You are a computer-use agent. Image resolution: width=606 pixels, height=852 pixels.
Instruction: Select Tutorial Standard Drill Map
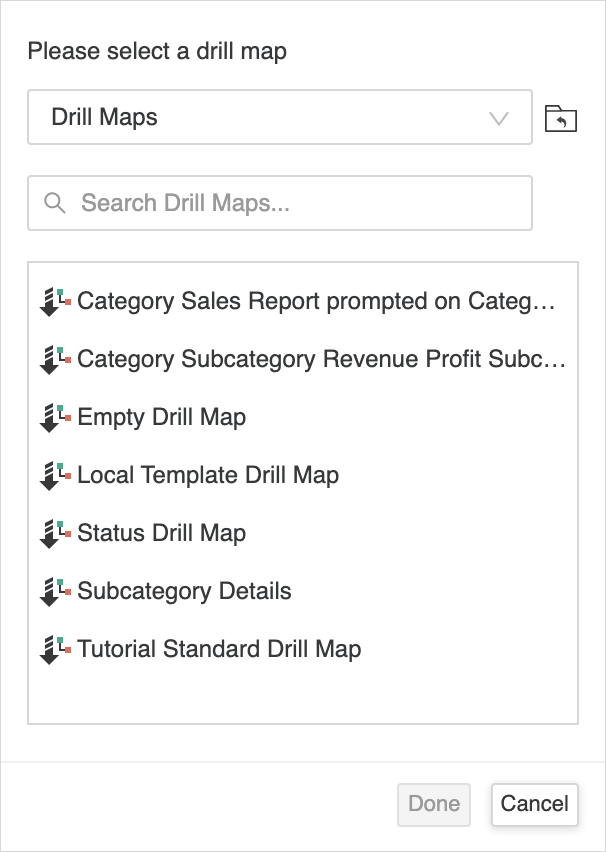point(219,650)
